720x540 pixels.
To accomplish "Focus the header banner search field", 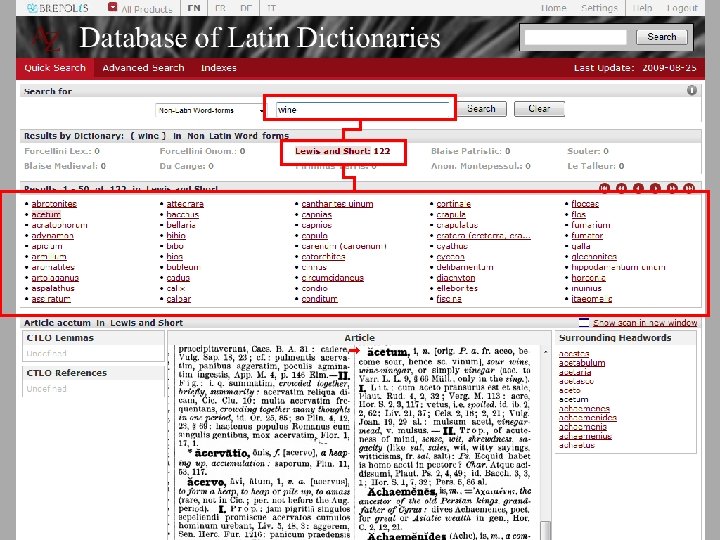I will click(575, 37).
